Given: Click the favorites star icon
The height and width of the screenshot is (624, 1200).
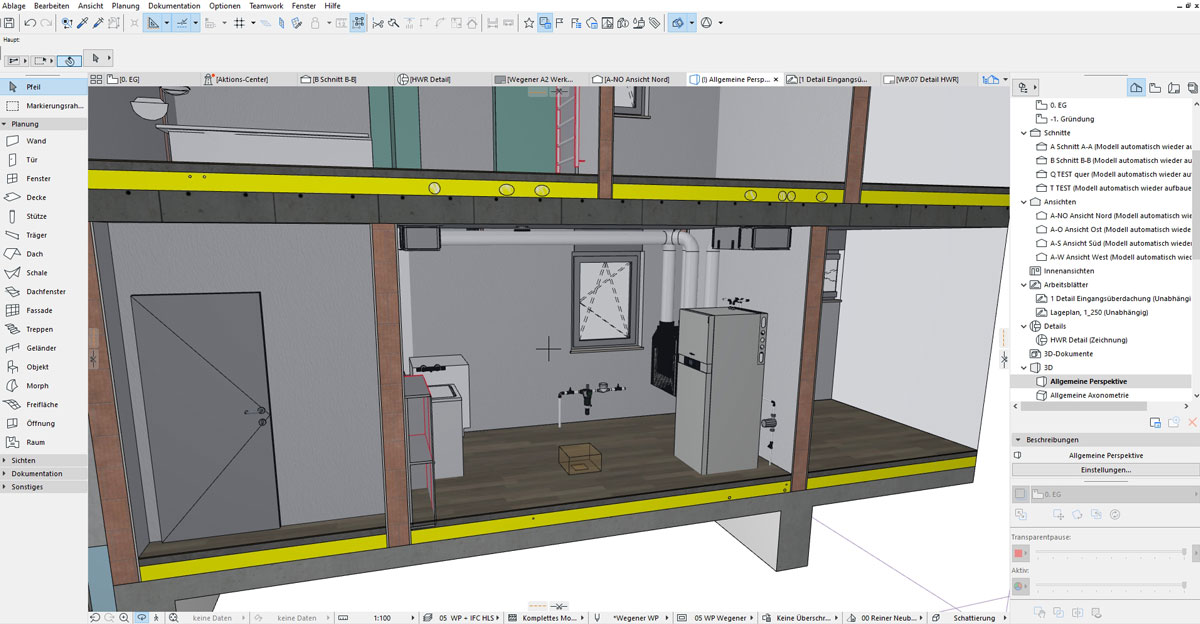Looking at the screenshot, I should pos(529,22).
